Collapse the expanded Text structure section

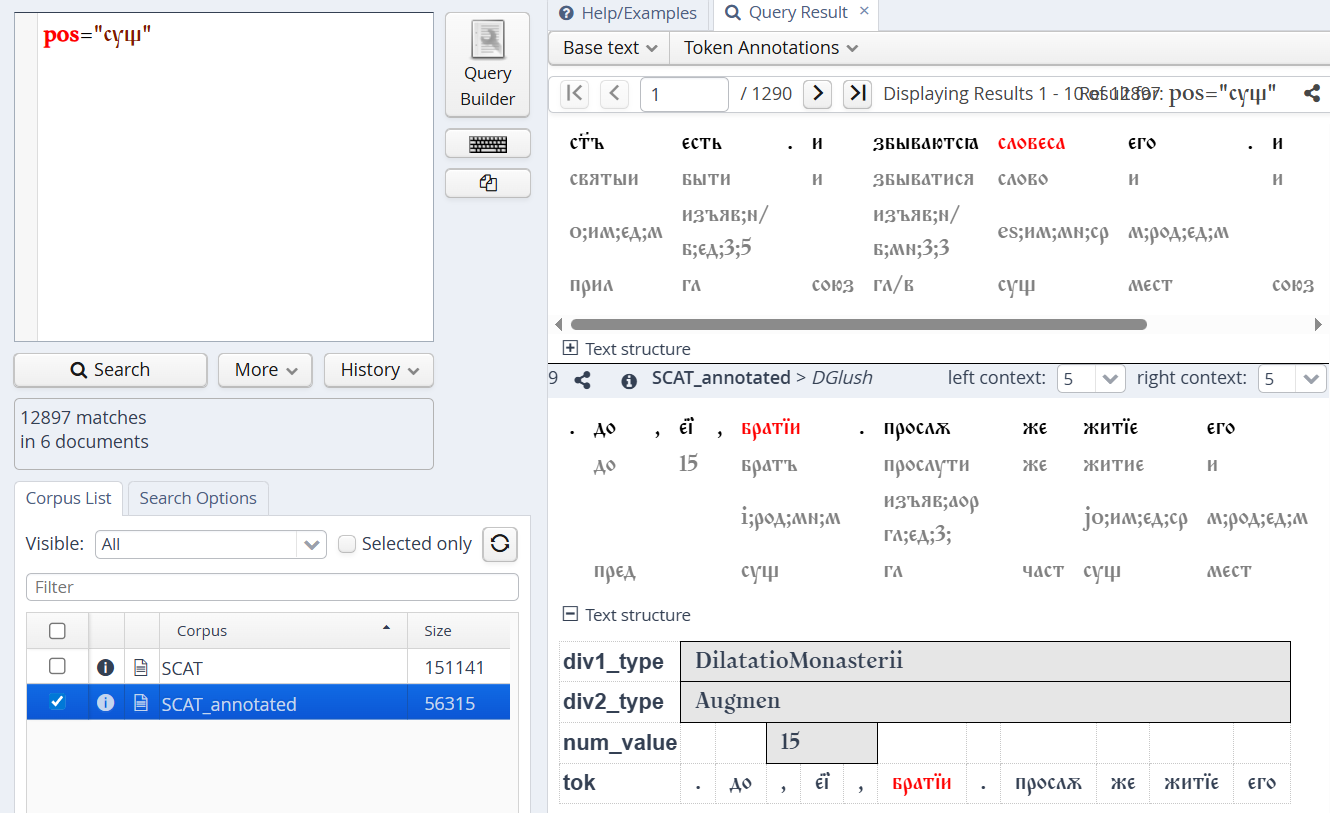tap(570, 615)
